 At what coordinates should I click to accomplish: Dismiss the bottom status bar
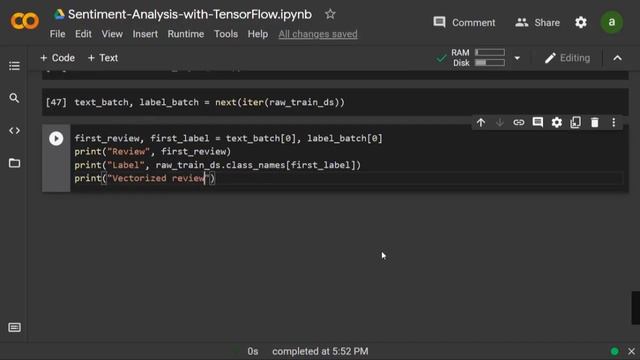click(631, 351)
